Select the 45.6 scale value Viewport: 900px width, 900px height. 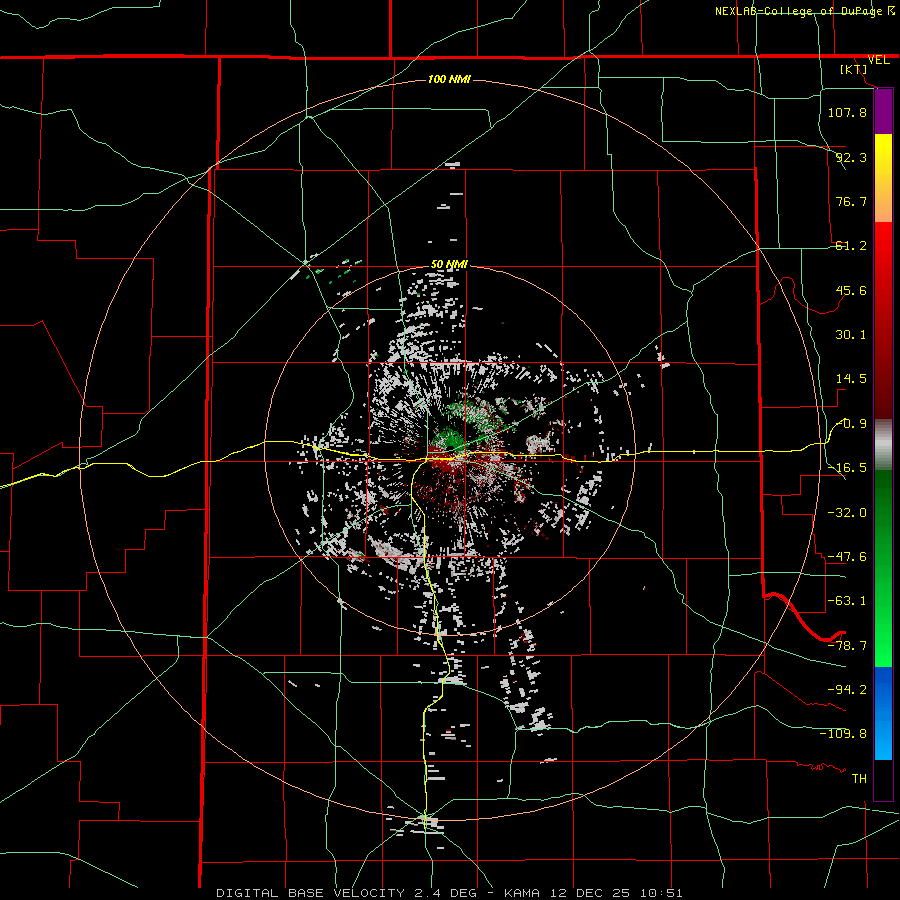pyautogui.click(x=851, y=290)
